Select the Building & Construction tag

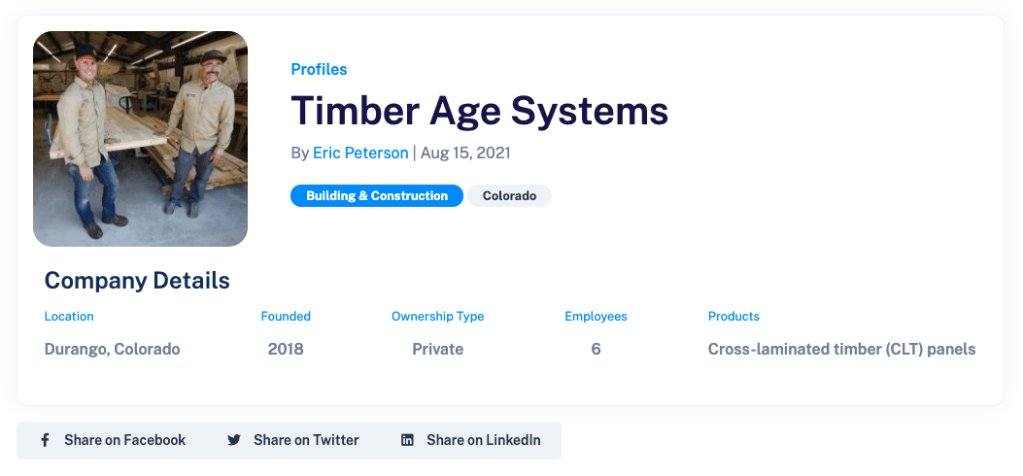[376, 196]
